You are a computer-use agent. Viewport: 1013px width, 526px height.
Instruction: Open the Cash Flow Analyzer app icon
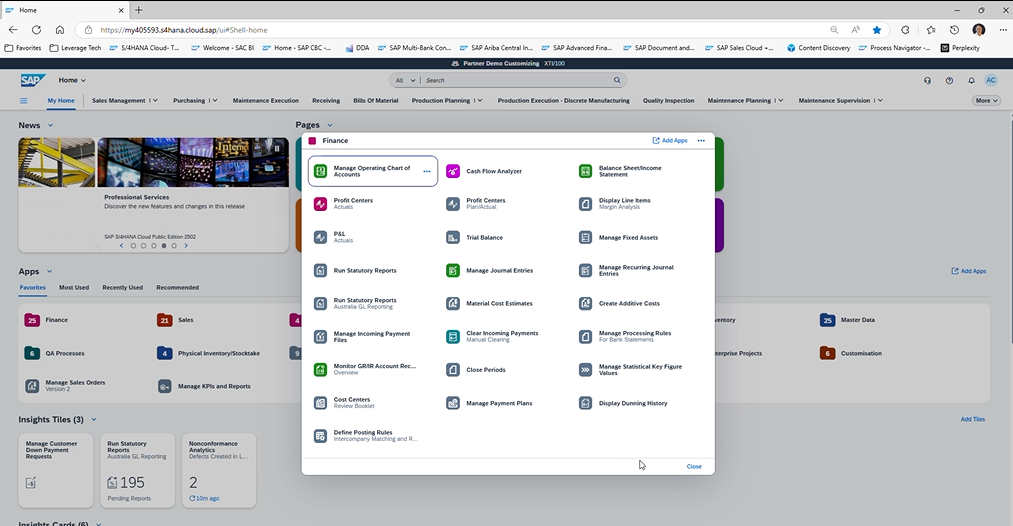(453, 171)
